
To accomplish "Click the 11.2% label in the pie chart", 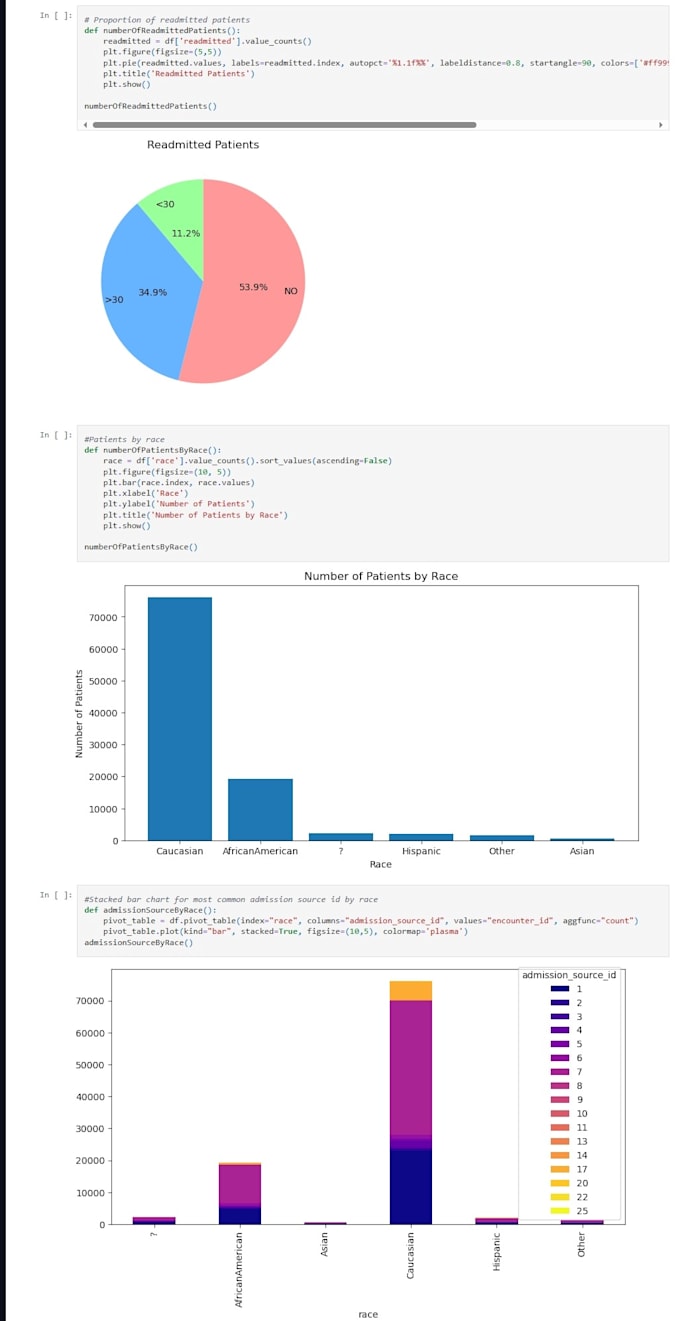I will click(186, 233).
